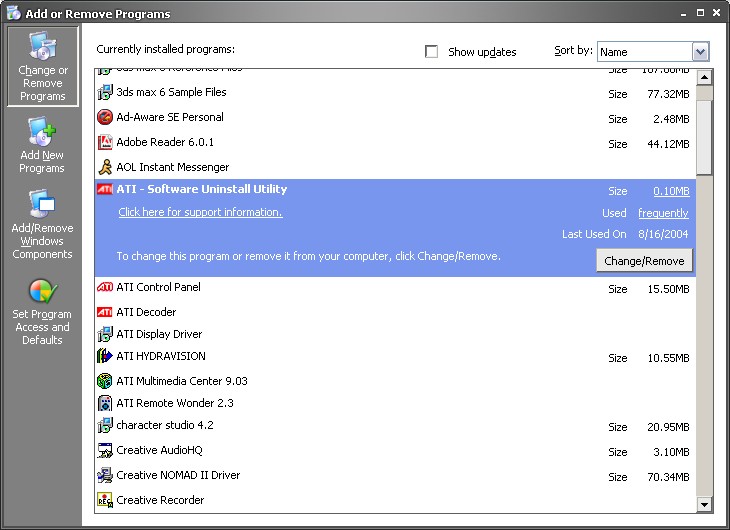Select the Adobe Reader 6.0.1 entry
Image resolution: width=730 pixels, height=530 pixels.
pyautogui.click(x=395, y=143)
